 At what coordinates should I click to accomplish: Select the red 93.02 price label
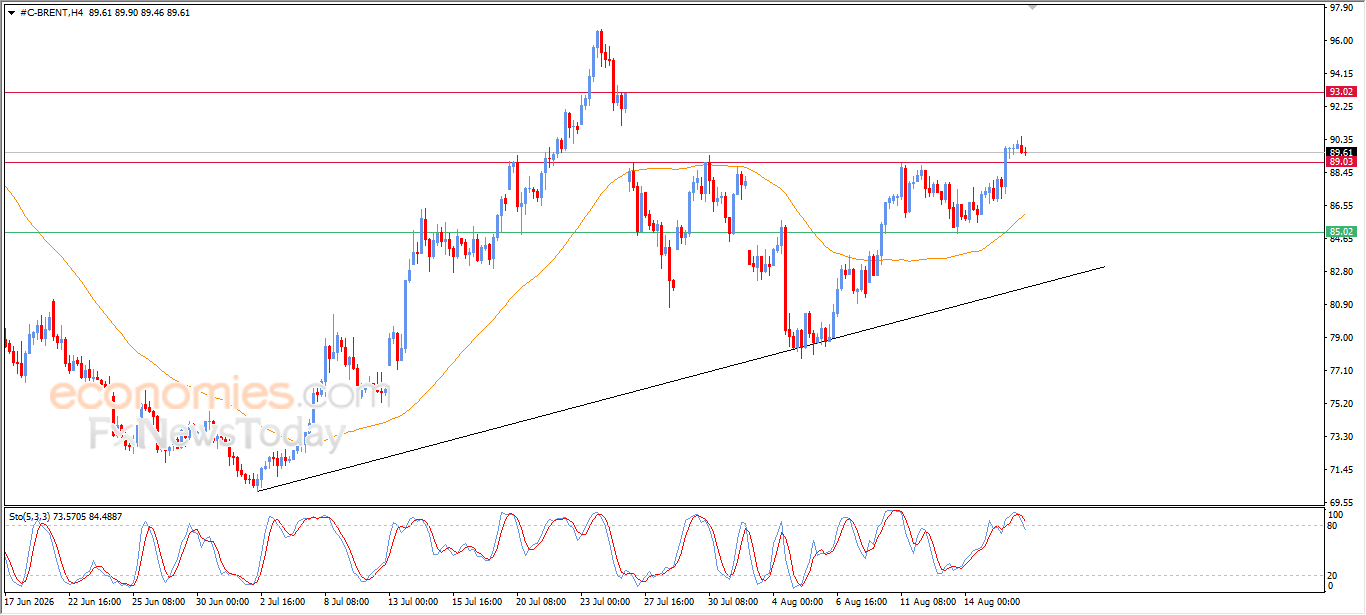coord(1341,92)
